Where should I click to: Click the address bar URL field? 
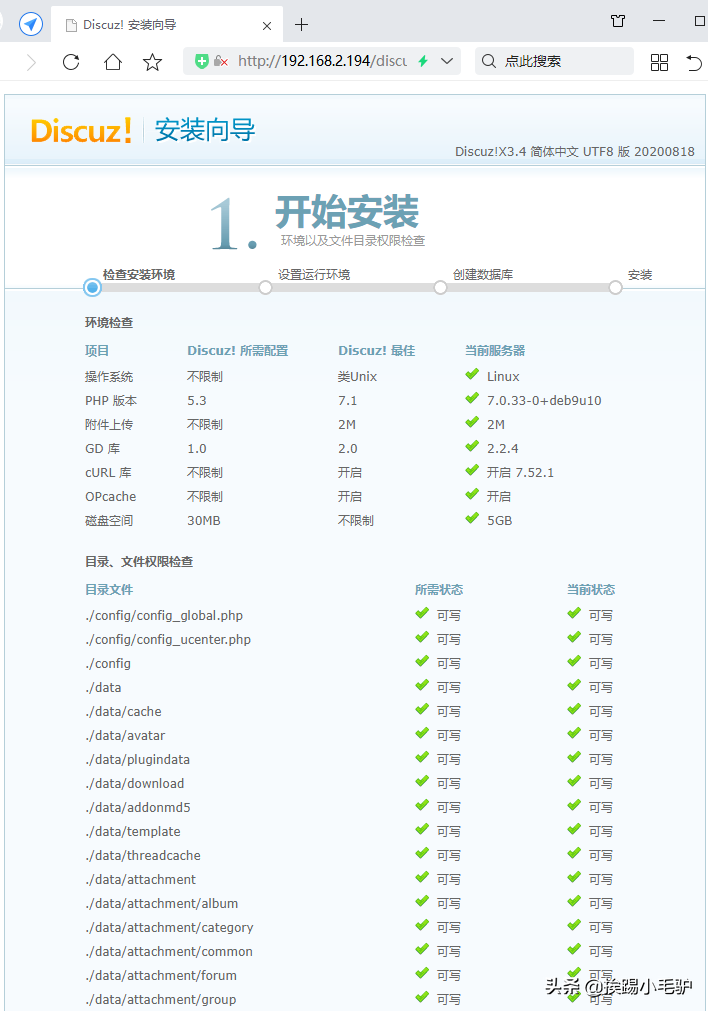tap(322, 61)
